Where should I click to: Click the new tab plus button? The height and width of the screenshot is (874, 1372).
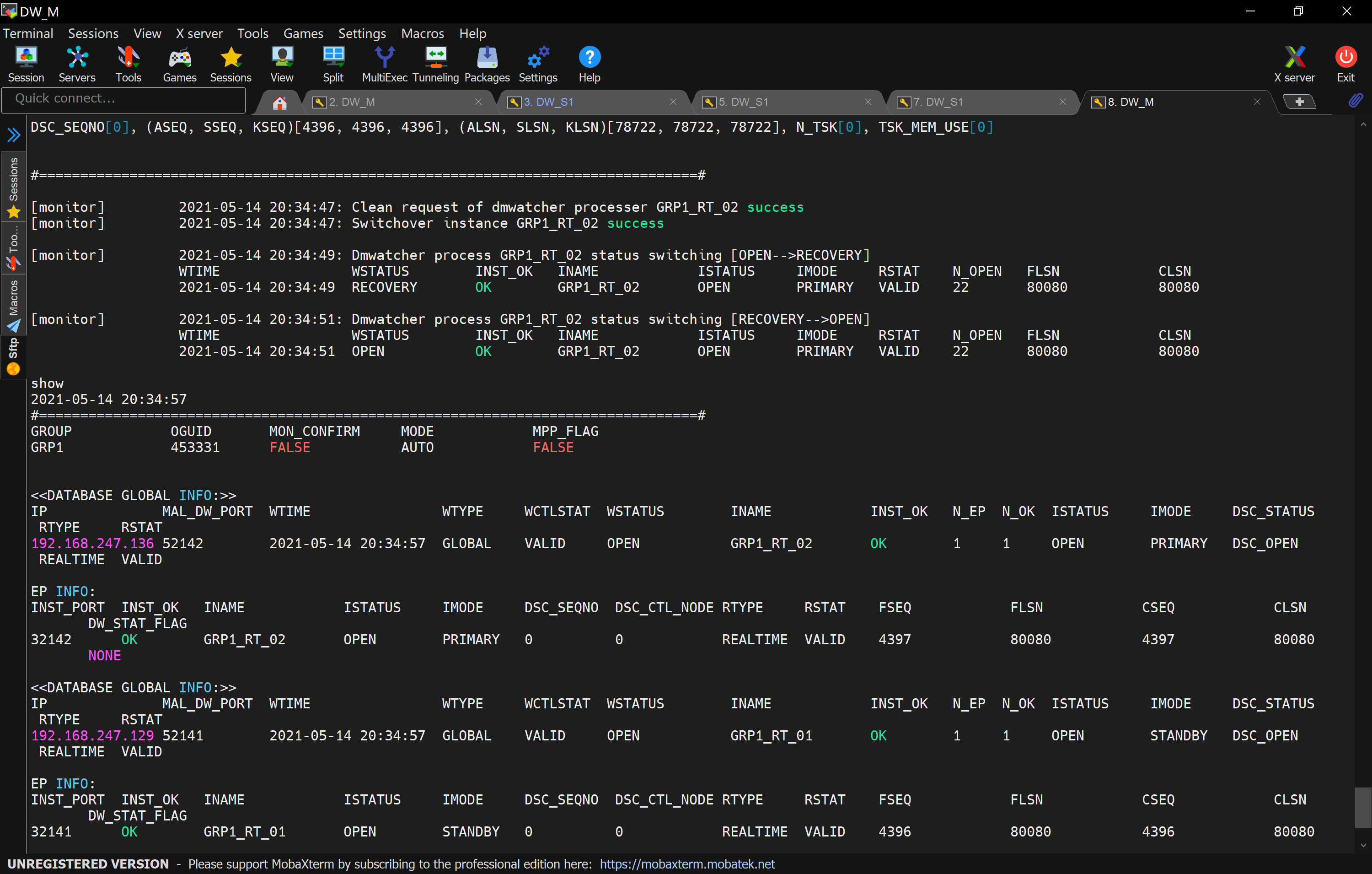[1299, 102]
